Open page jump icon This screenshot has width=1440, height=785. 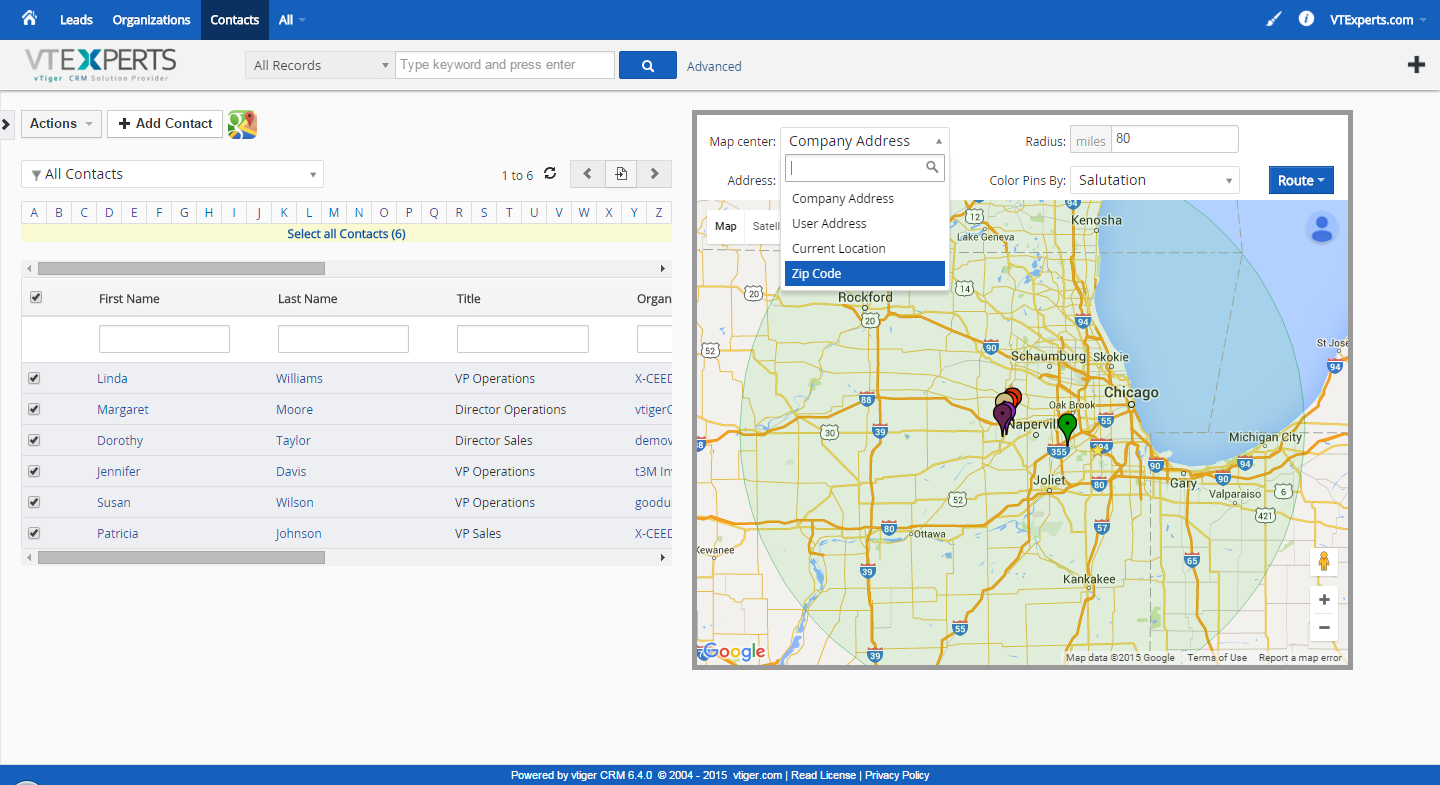tap(621, 174)
